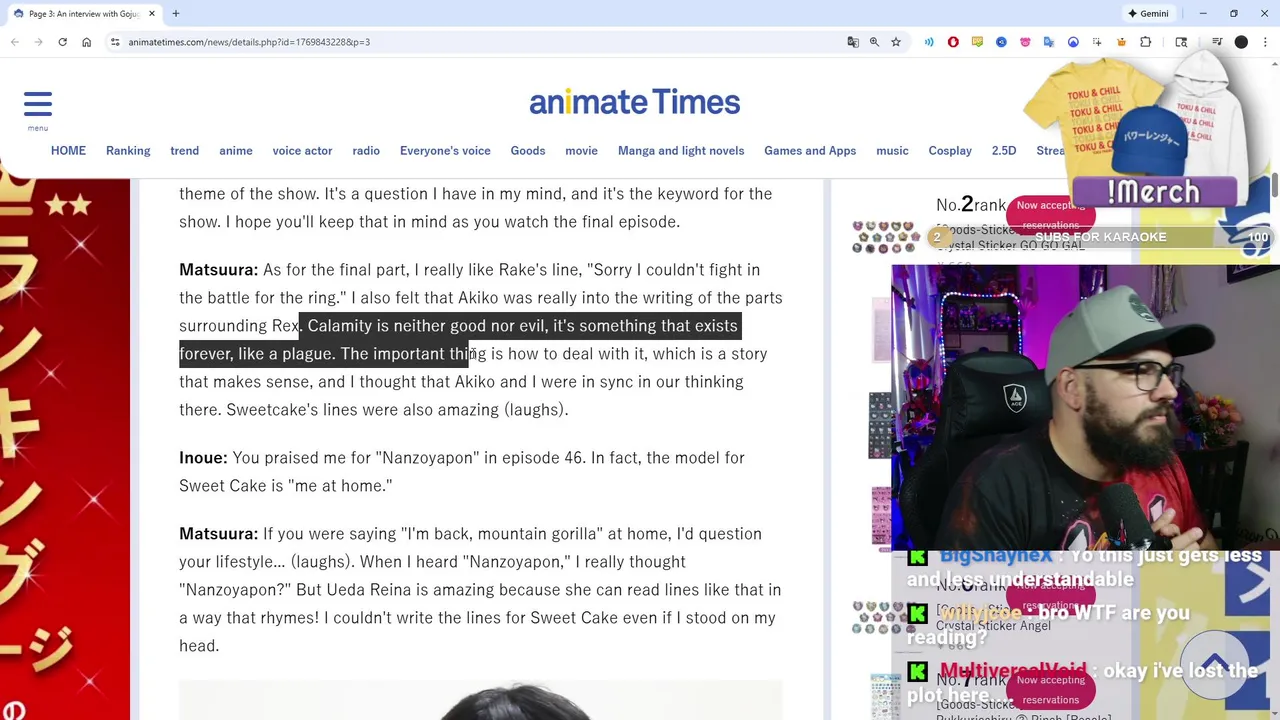Click the left-side red banner advertisement

click(65, 450)
